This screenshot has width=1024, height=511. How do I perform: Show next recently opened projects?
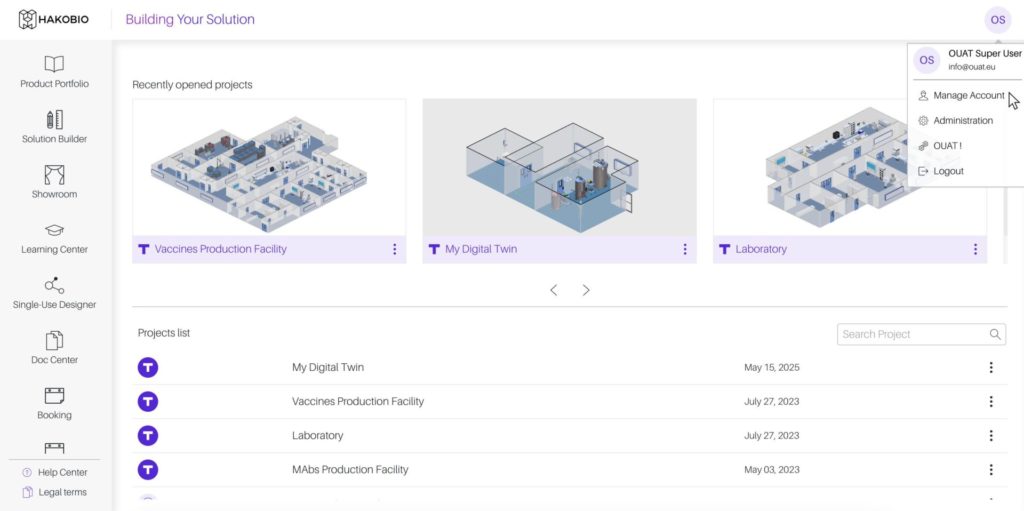pos(586,290)
